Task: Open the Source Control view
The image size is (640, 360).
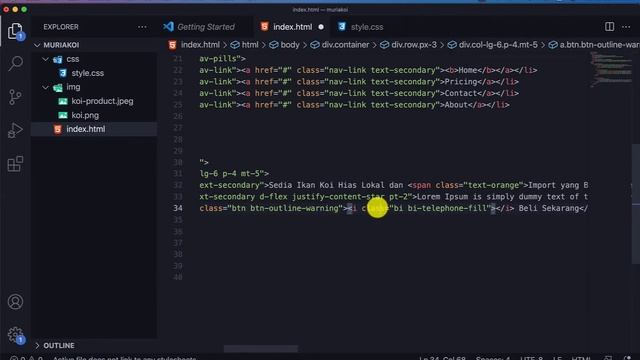Action: pyautogui.click(x=15, y=97)
